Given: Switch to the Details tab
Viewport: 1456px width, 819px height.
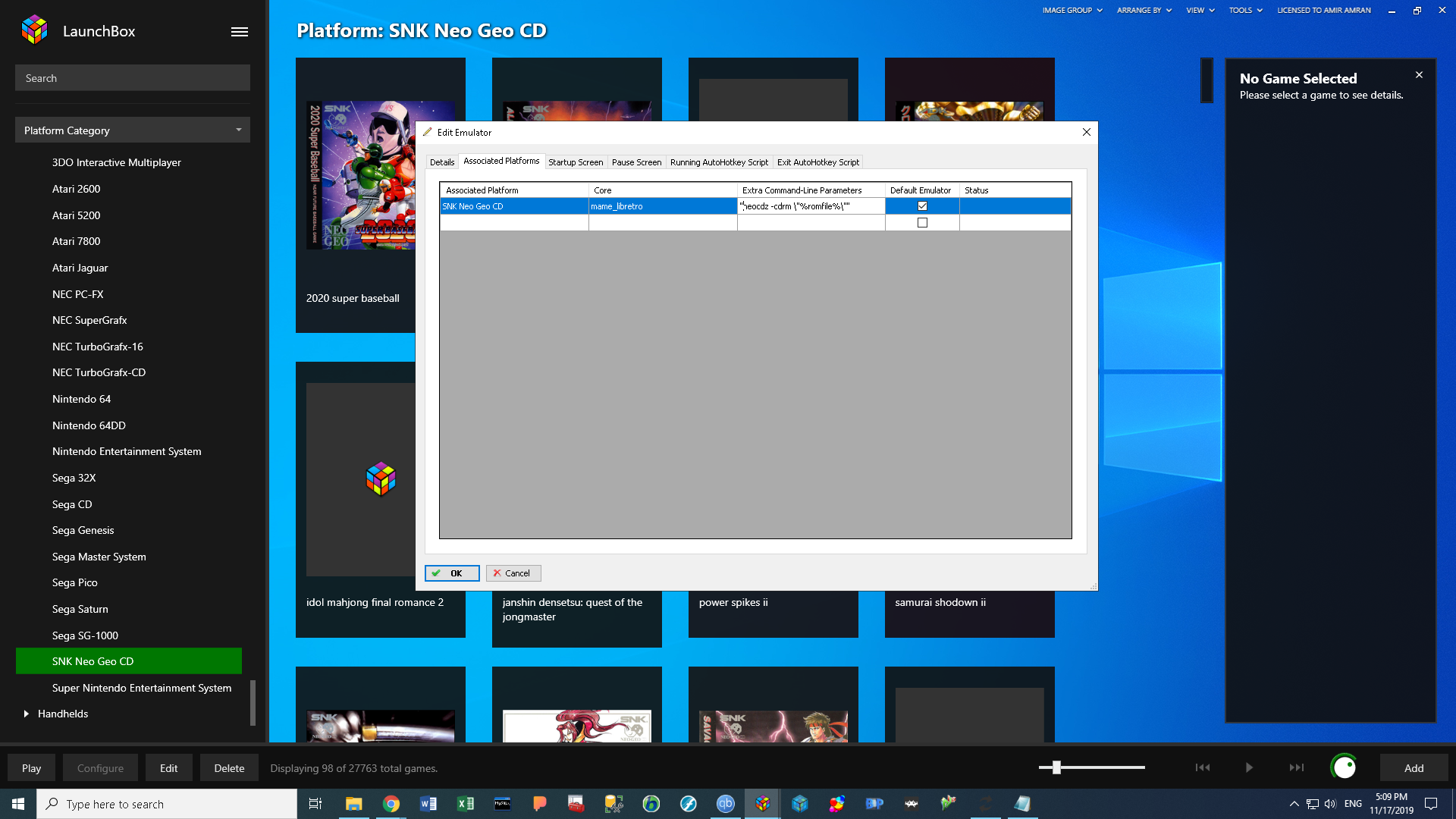Looking at the screenshot, I should pyautogui.click(x=442, y=162).
